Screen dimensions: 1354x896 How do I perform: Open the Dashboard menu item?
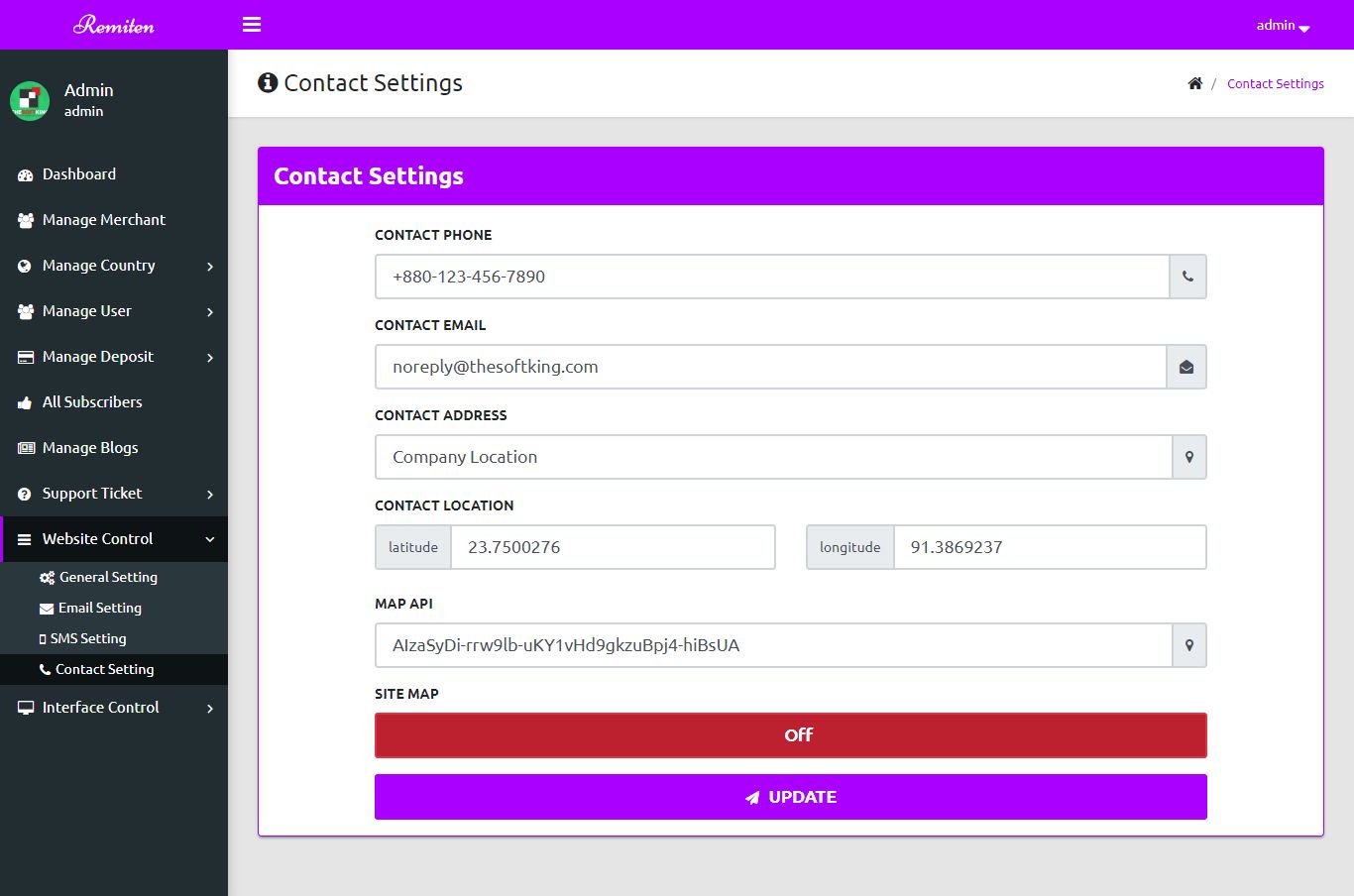point(79,174)
